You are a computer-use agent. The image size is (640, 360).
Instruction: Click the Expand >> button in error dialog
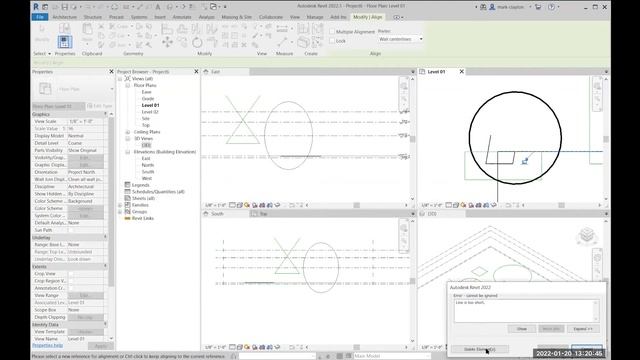(x=582, y=329)
